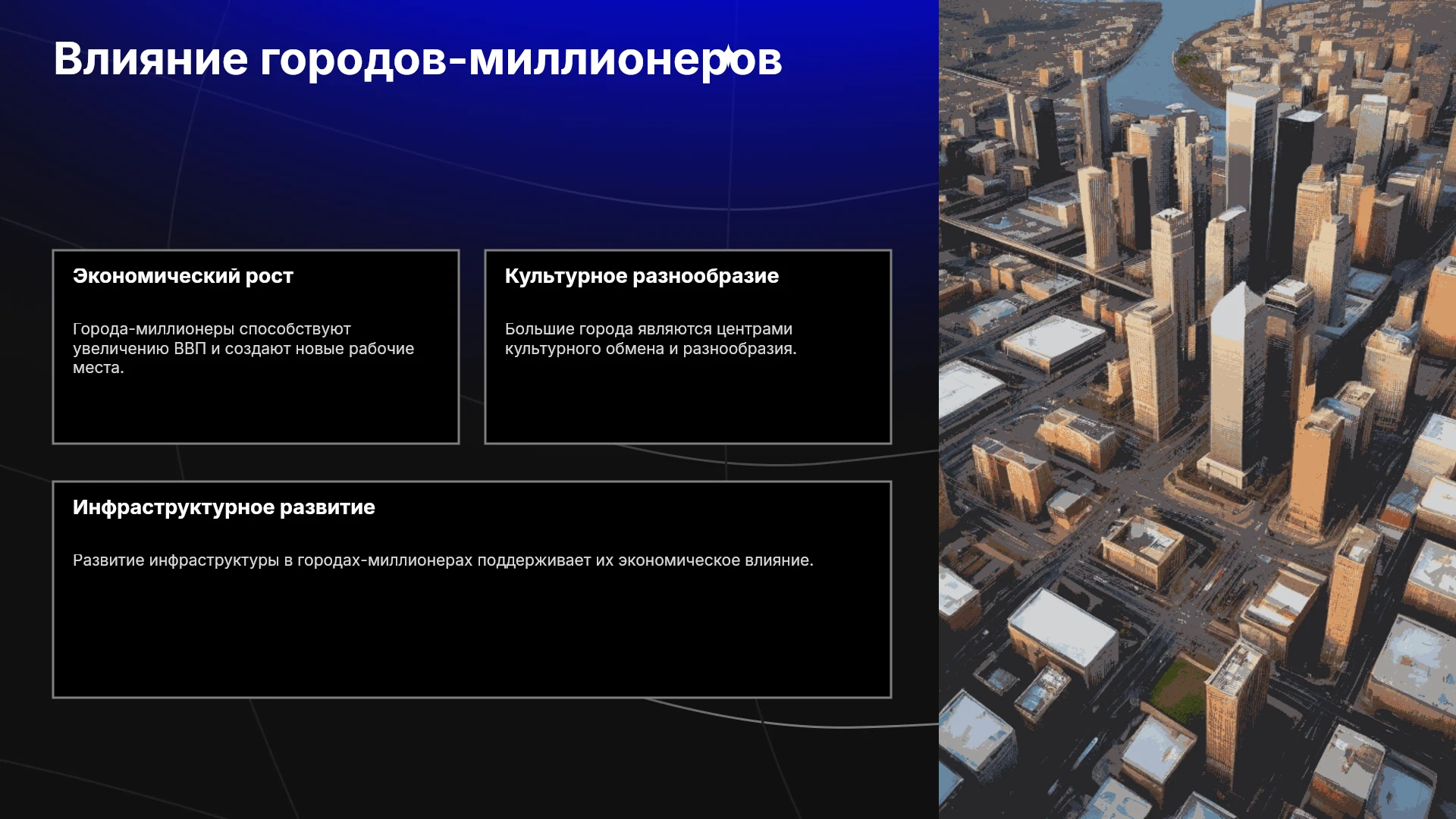This screenshot has height=819, width=1456.
Task: Click the word ВВП in the paragraph
Action: (x=190, y=349)
